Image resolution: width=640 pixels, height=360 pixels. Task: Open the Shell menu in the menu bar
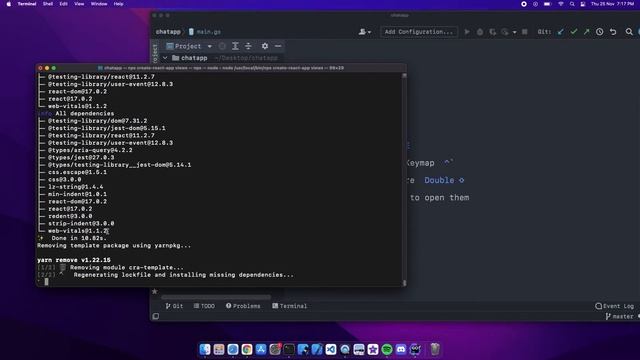point(48,4)
